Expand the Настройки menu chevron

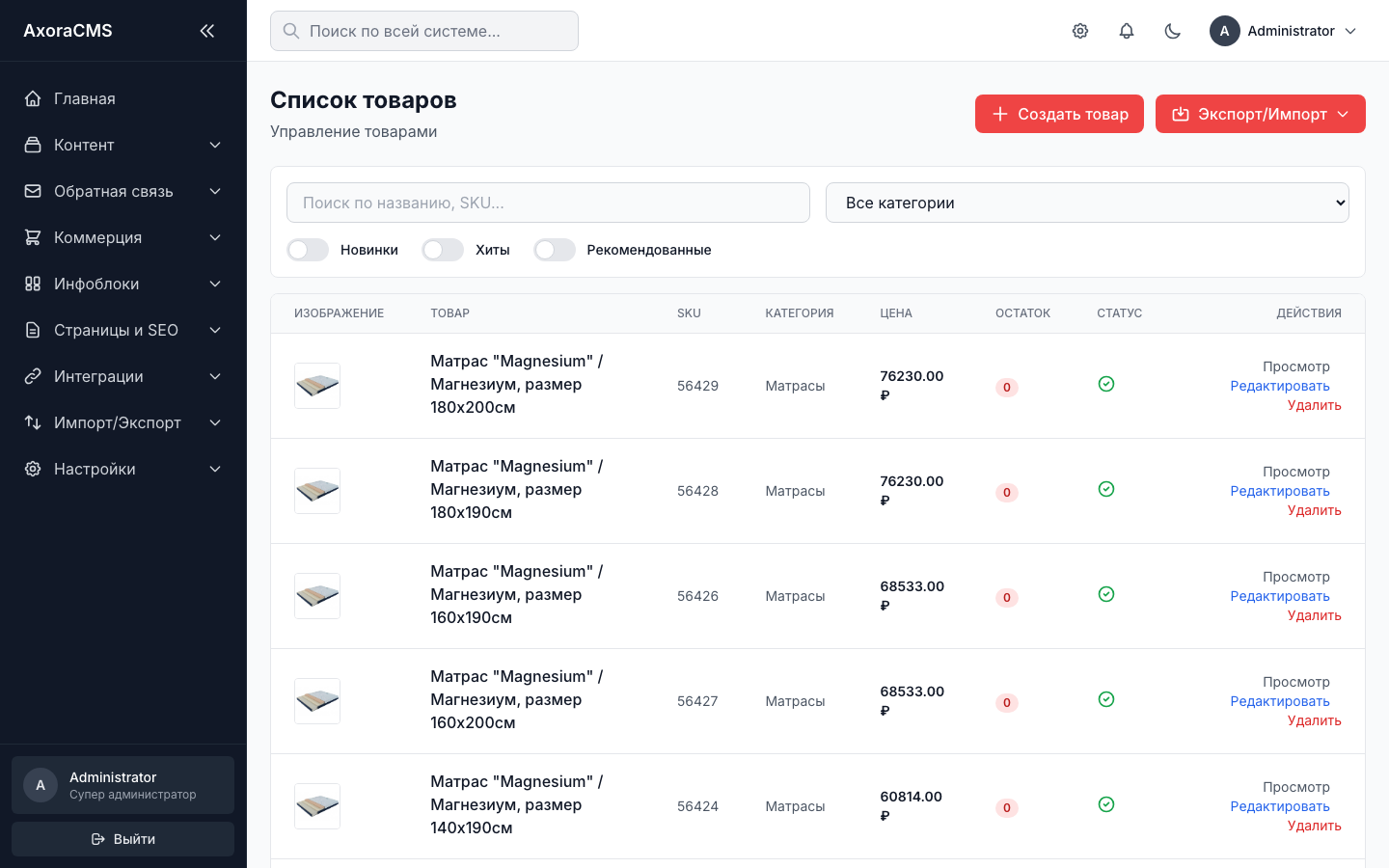click(215, 469)
